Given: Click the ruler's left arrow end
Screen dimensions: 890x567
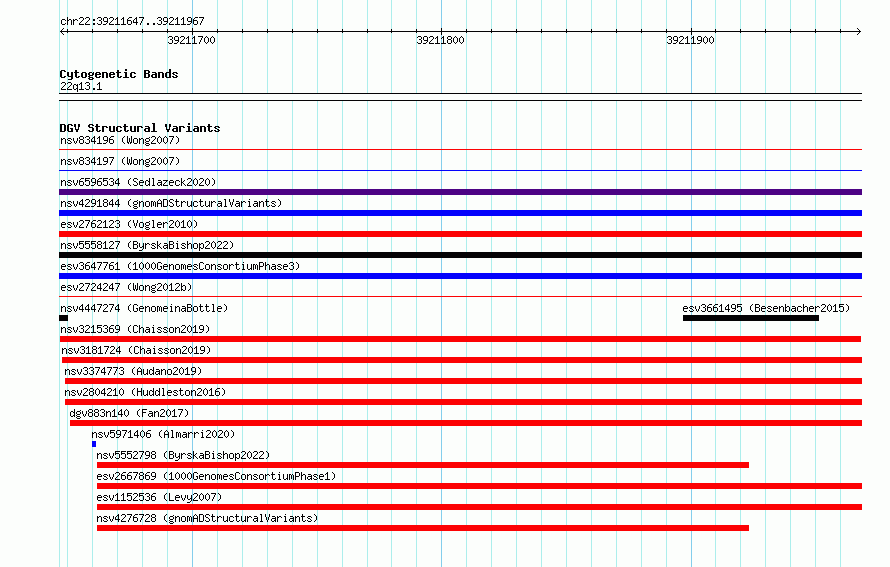Looking at the screenshot, I should point(62,31).
